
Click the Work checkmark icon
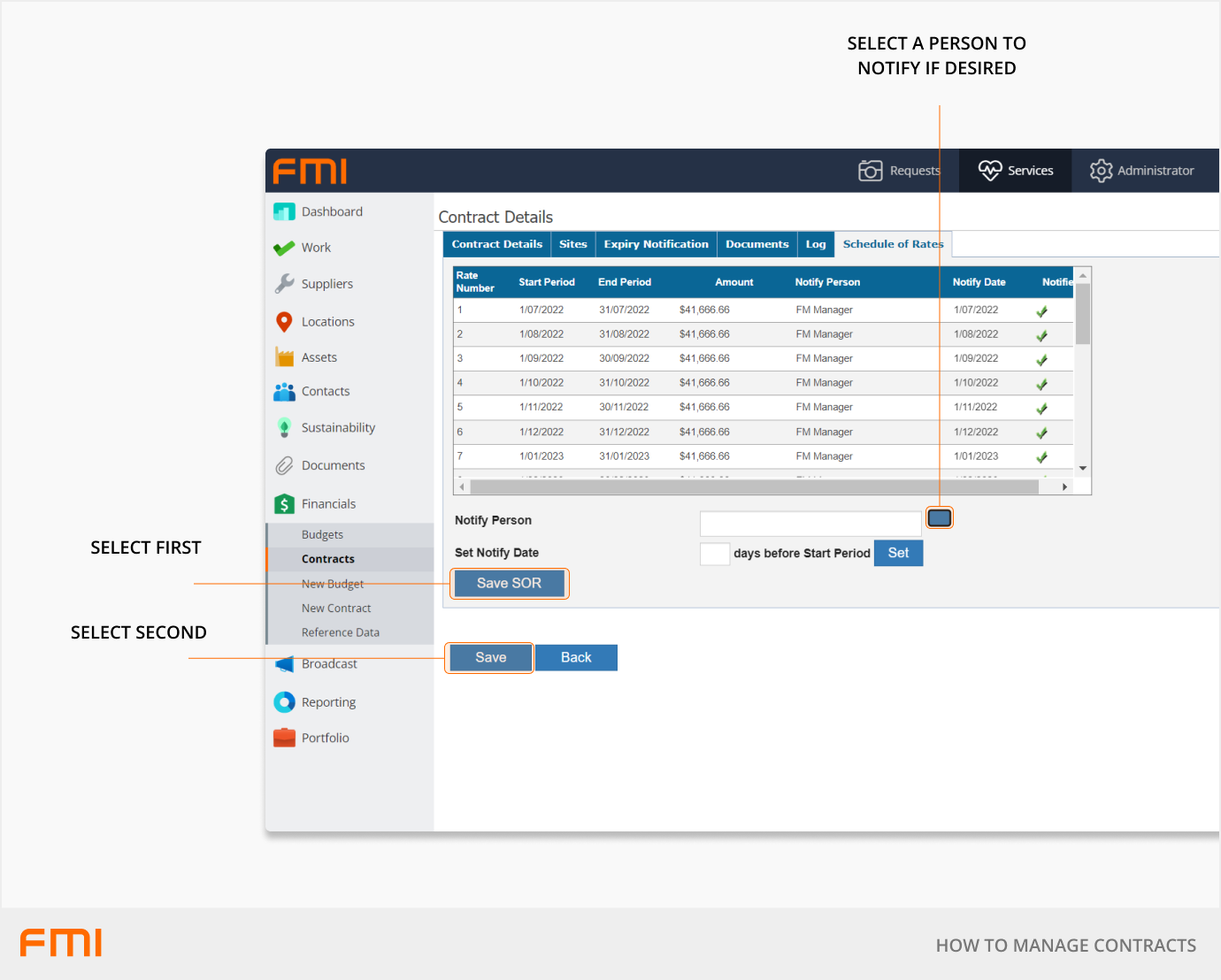284,249
